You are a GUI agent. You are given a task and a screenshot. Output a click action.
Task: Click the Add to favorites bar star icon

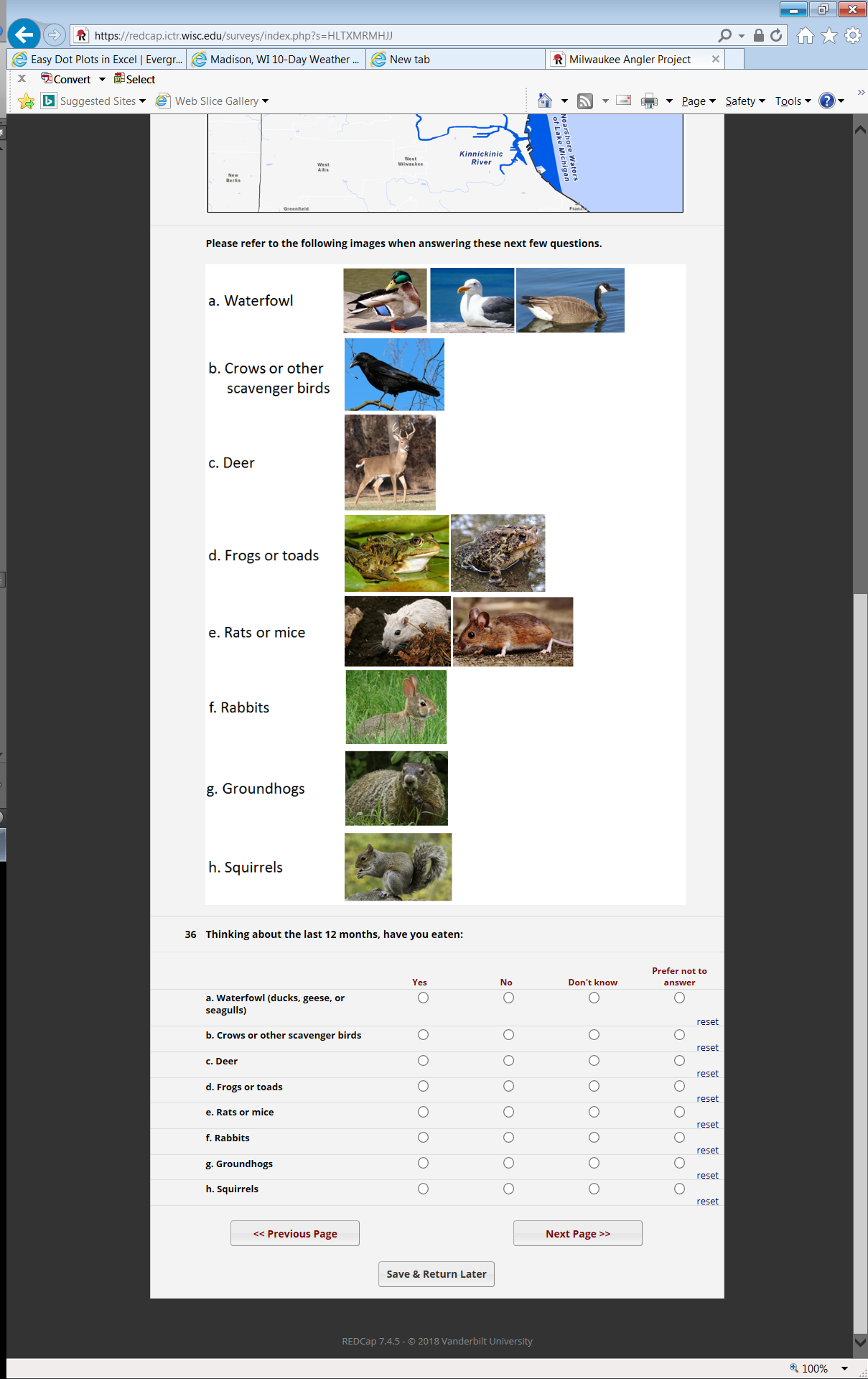tap(26, 101)
